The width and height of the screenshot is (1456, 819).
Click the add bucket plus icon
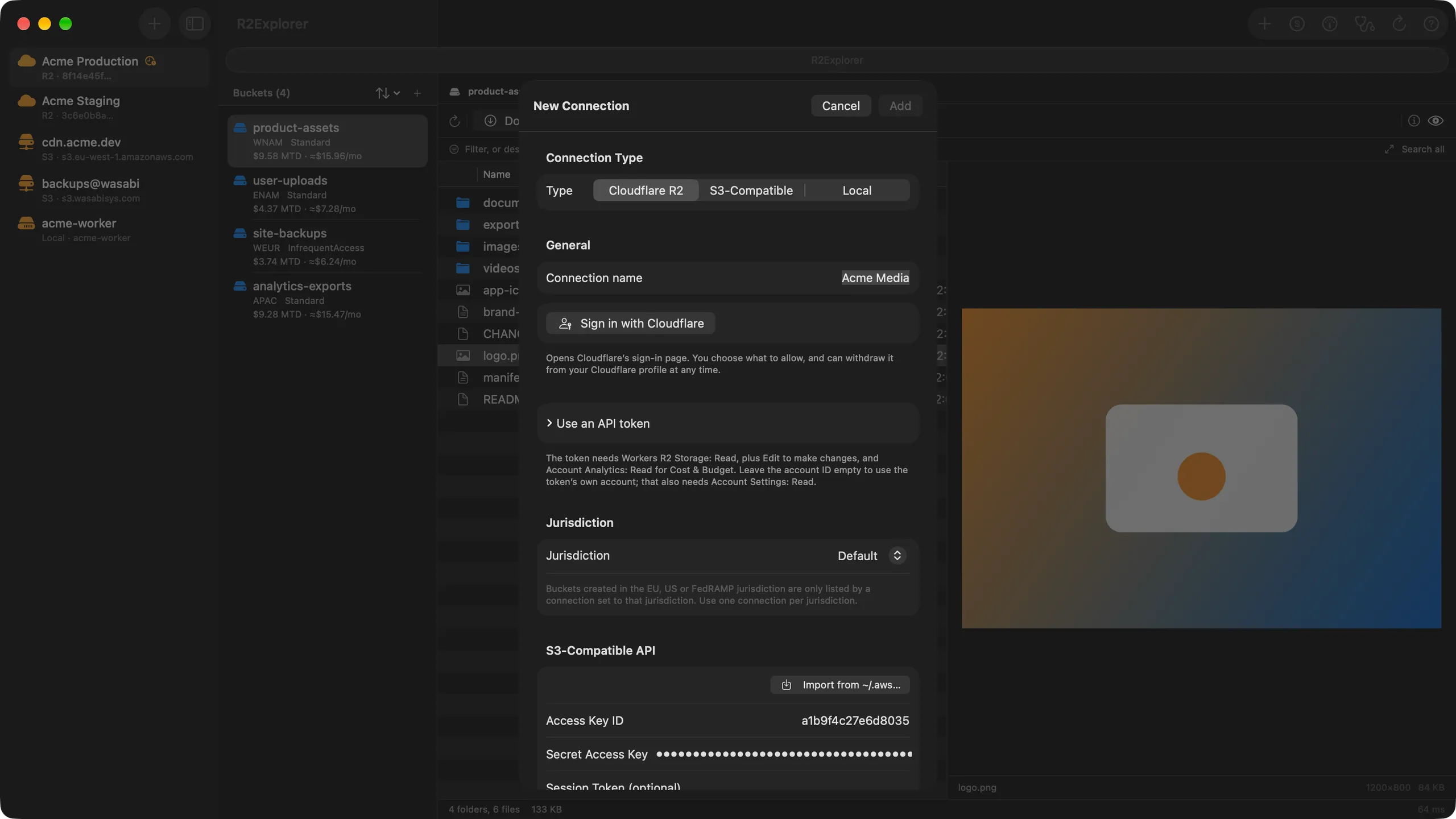point(417,93)
